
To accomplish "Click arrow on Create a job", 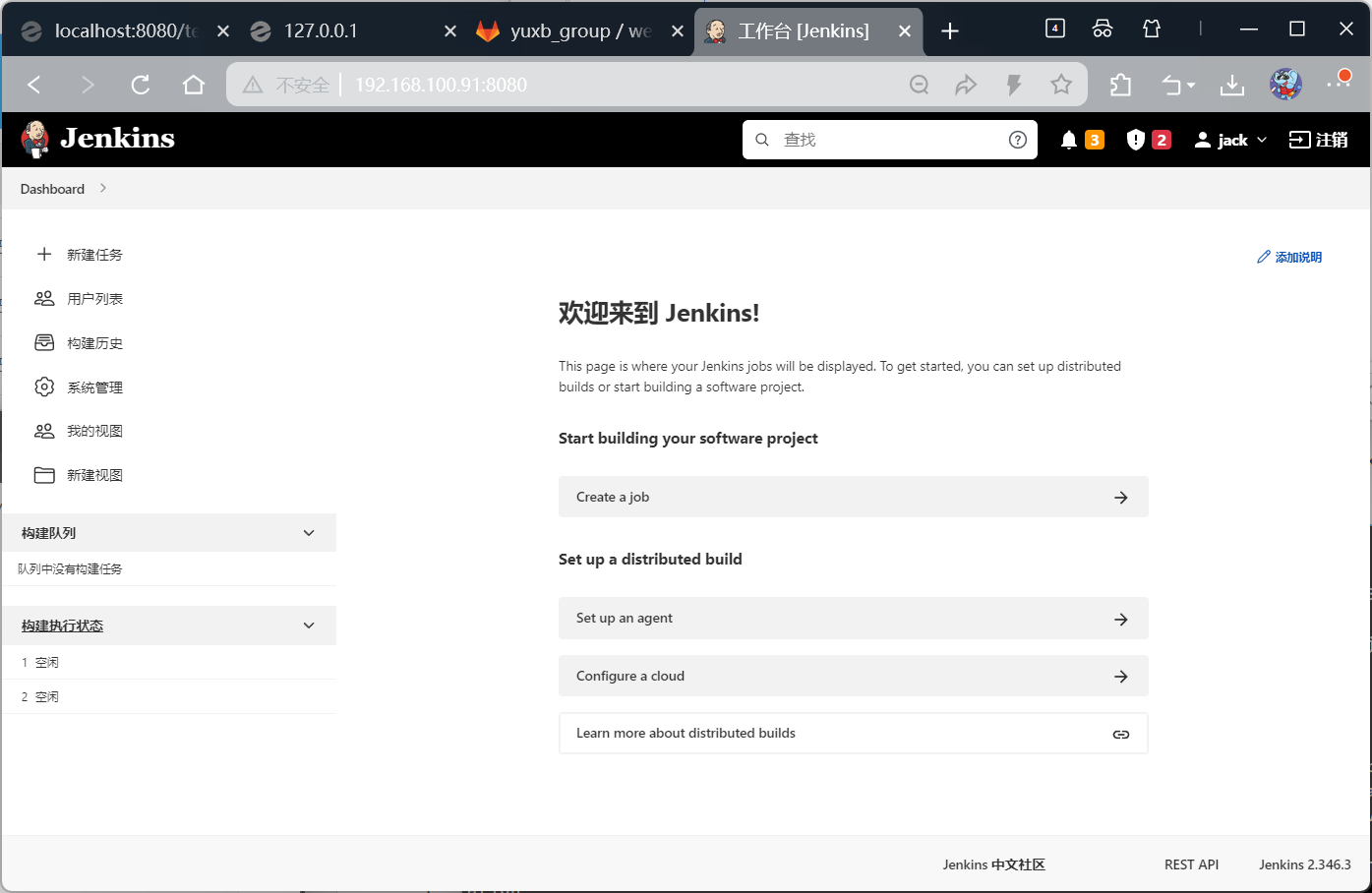I will click(1121, 498).
